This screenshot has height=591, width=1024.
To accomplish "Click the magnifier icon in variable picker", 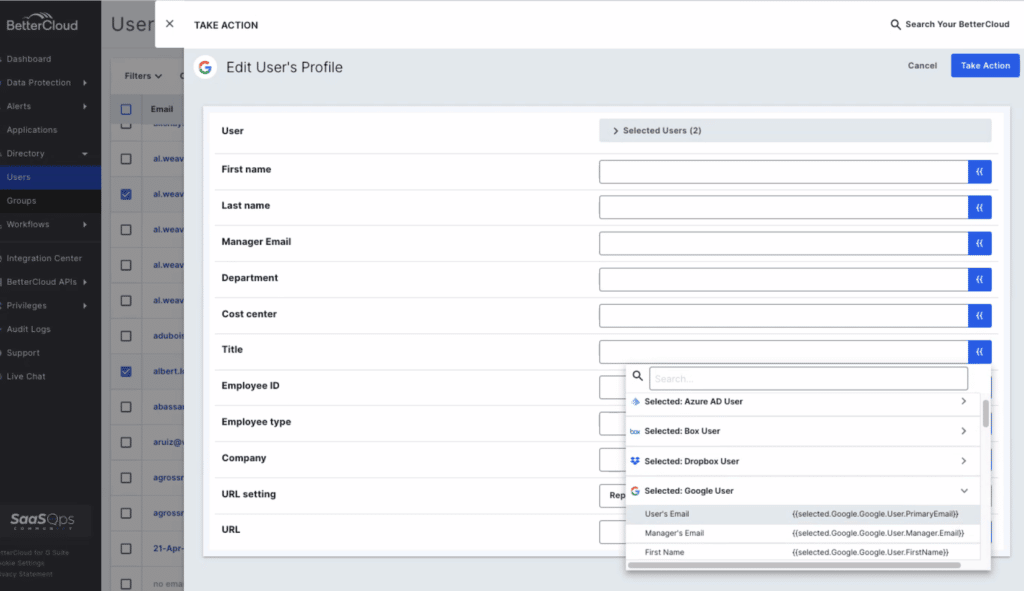I will pos(637,376).
